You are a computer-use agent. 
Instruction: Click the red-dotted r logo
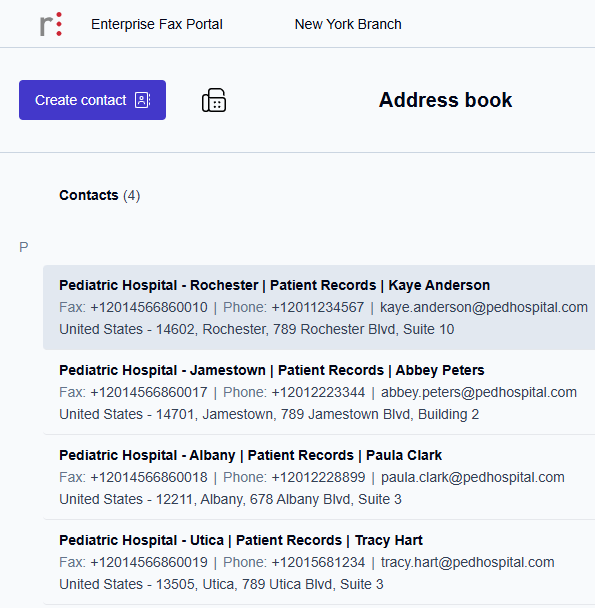point(51,24)
